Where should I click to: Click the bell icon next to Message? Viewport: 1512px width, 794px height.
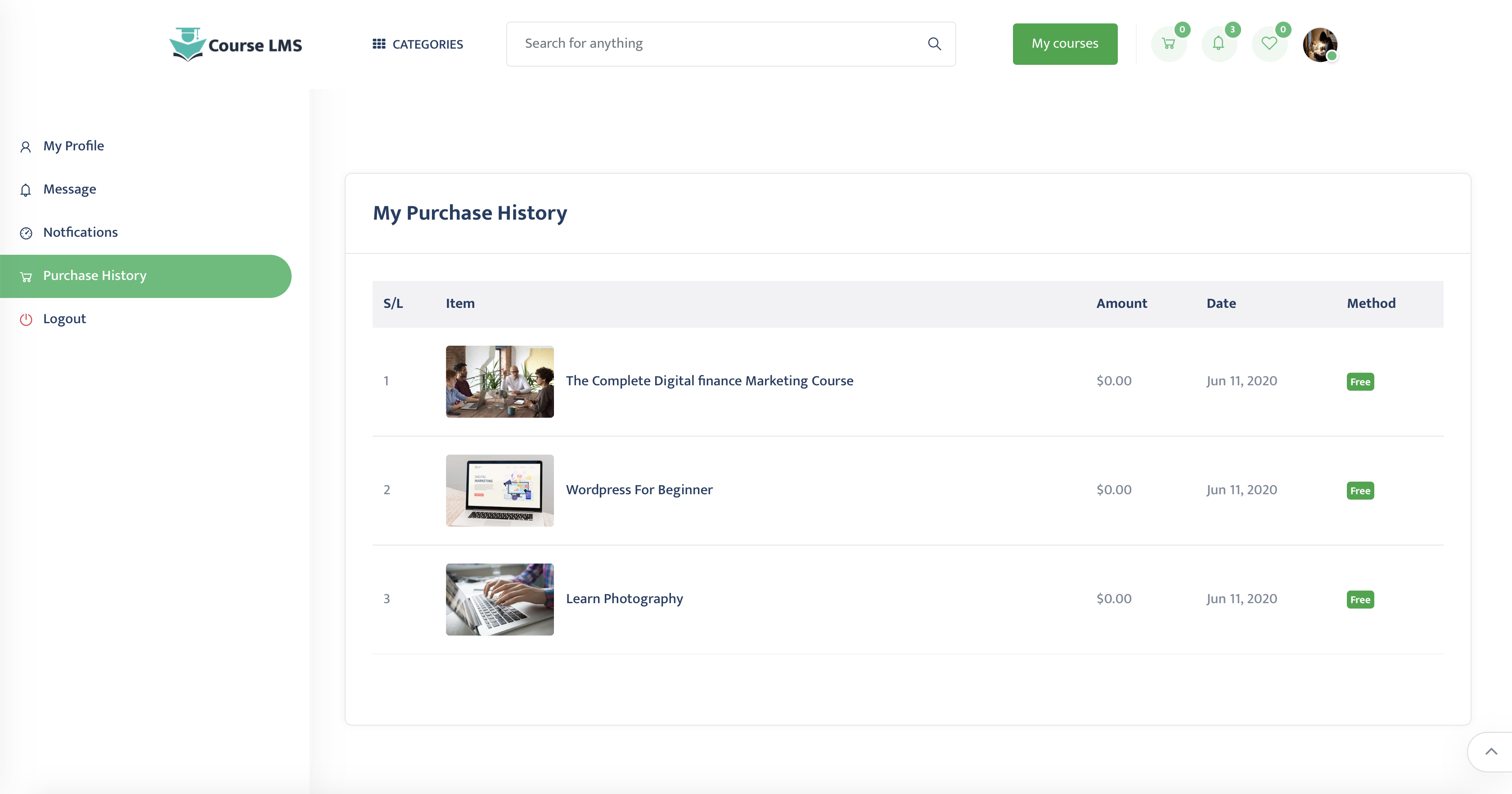(26, 189)
